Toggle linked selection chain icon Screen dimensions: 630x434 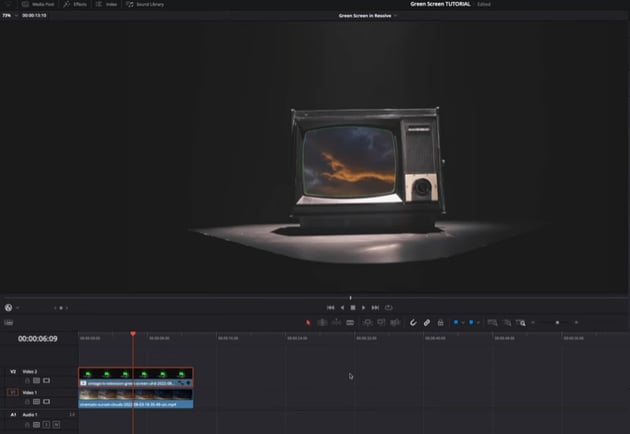pos(427,322)
